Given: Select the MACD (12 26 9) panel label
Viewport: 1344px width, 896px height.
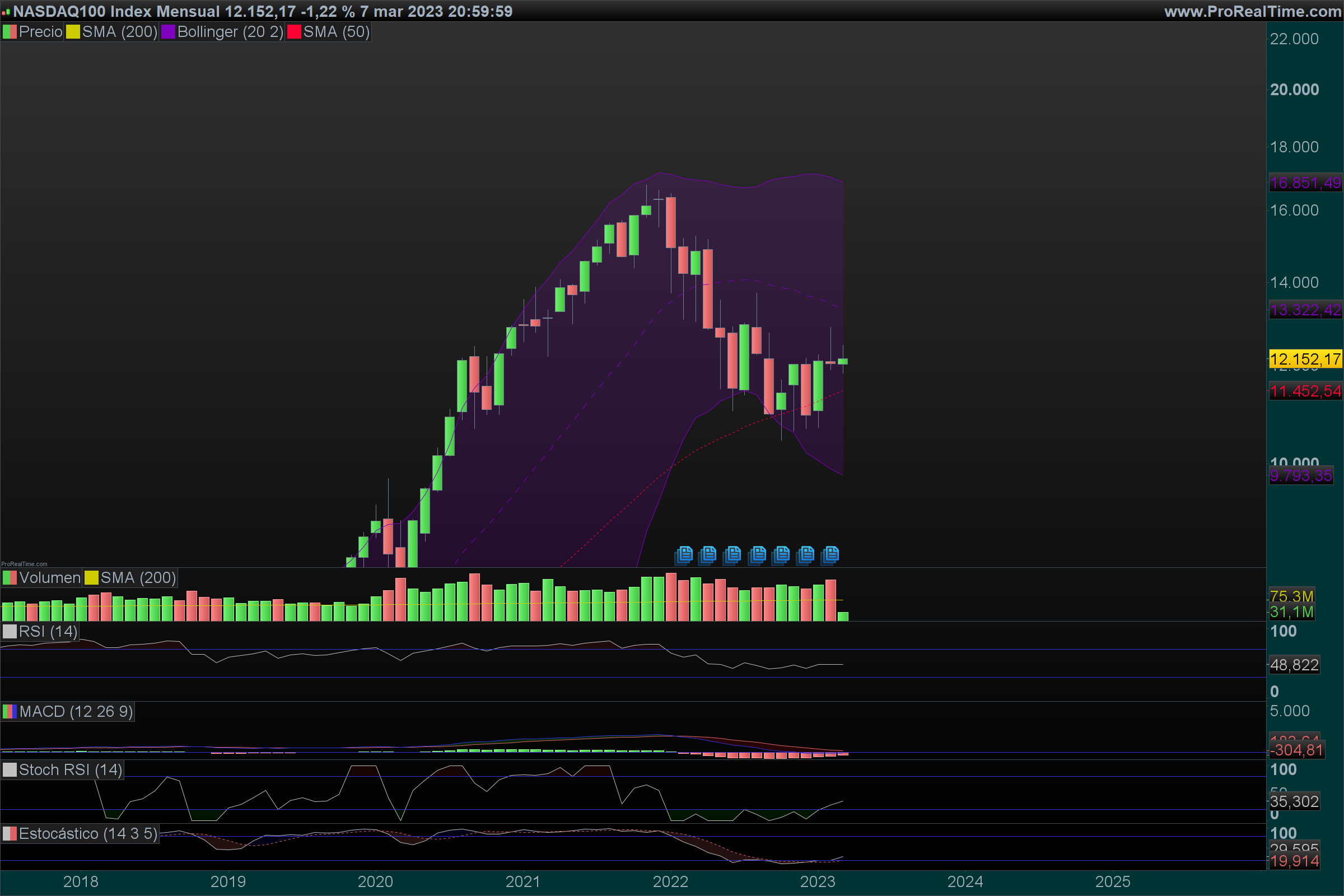Looking at the screenshot, I should 76,711.
